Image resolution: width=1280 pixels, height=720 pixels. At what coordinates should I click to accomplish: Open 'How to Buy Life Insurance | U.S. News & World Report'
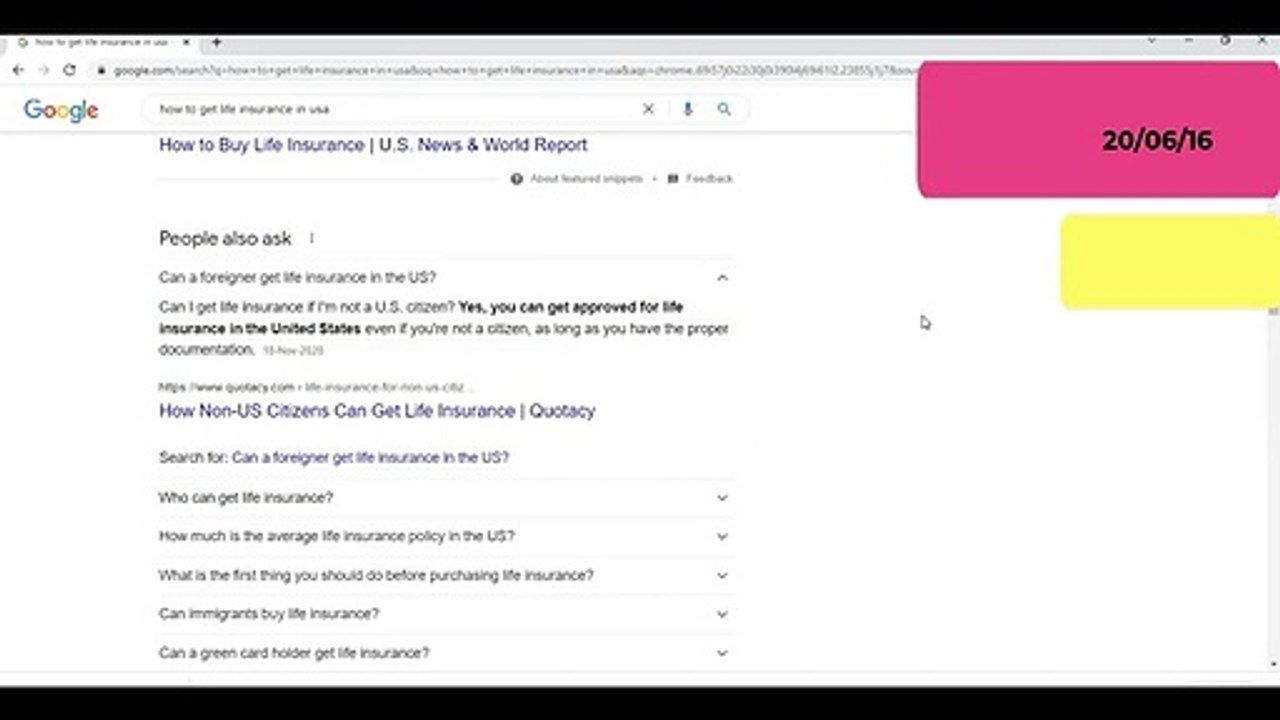point(373,145)
